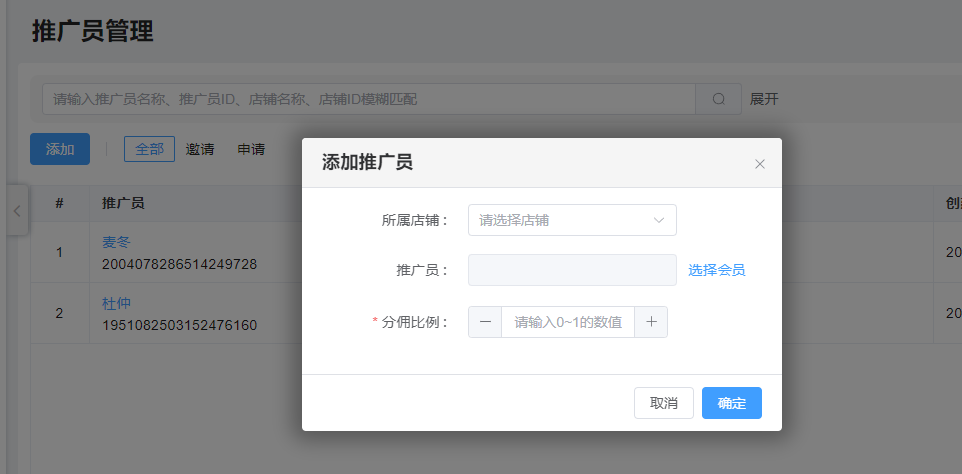
Task: Click the 添加推广员 dialog title
Action: point(367,162)
